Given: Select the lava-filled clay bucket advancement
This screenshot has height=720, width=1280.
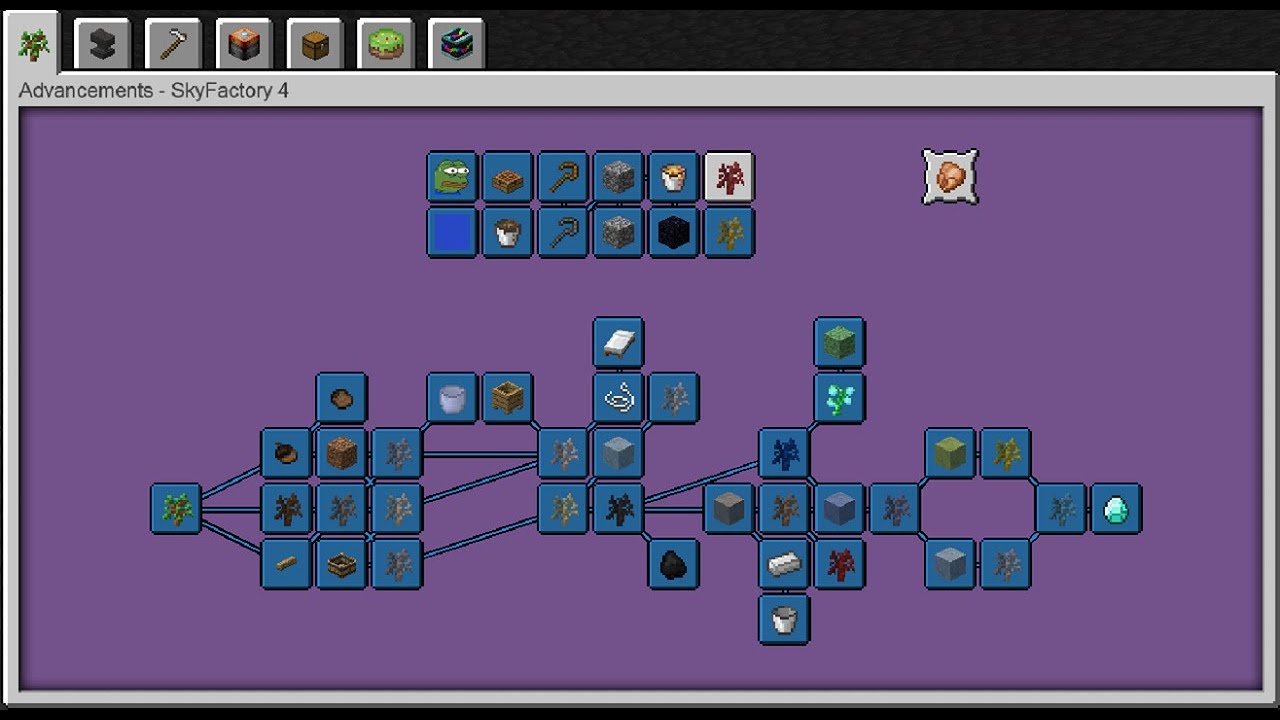Looking at the screenshot, I should [x=673, y=177].
